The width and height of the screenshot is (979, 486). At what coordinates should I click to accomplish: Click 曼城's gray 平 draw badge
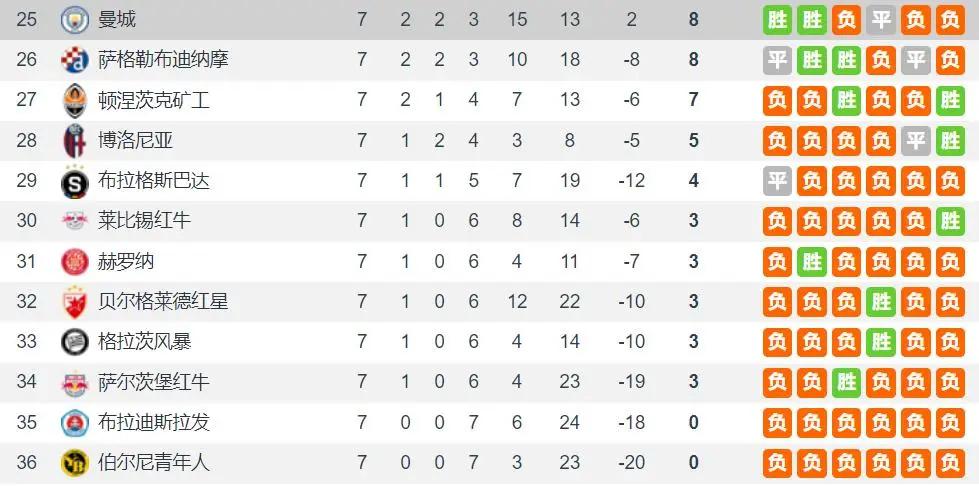point(881,19)
